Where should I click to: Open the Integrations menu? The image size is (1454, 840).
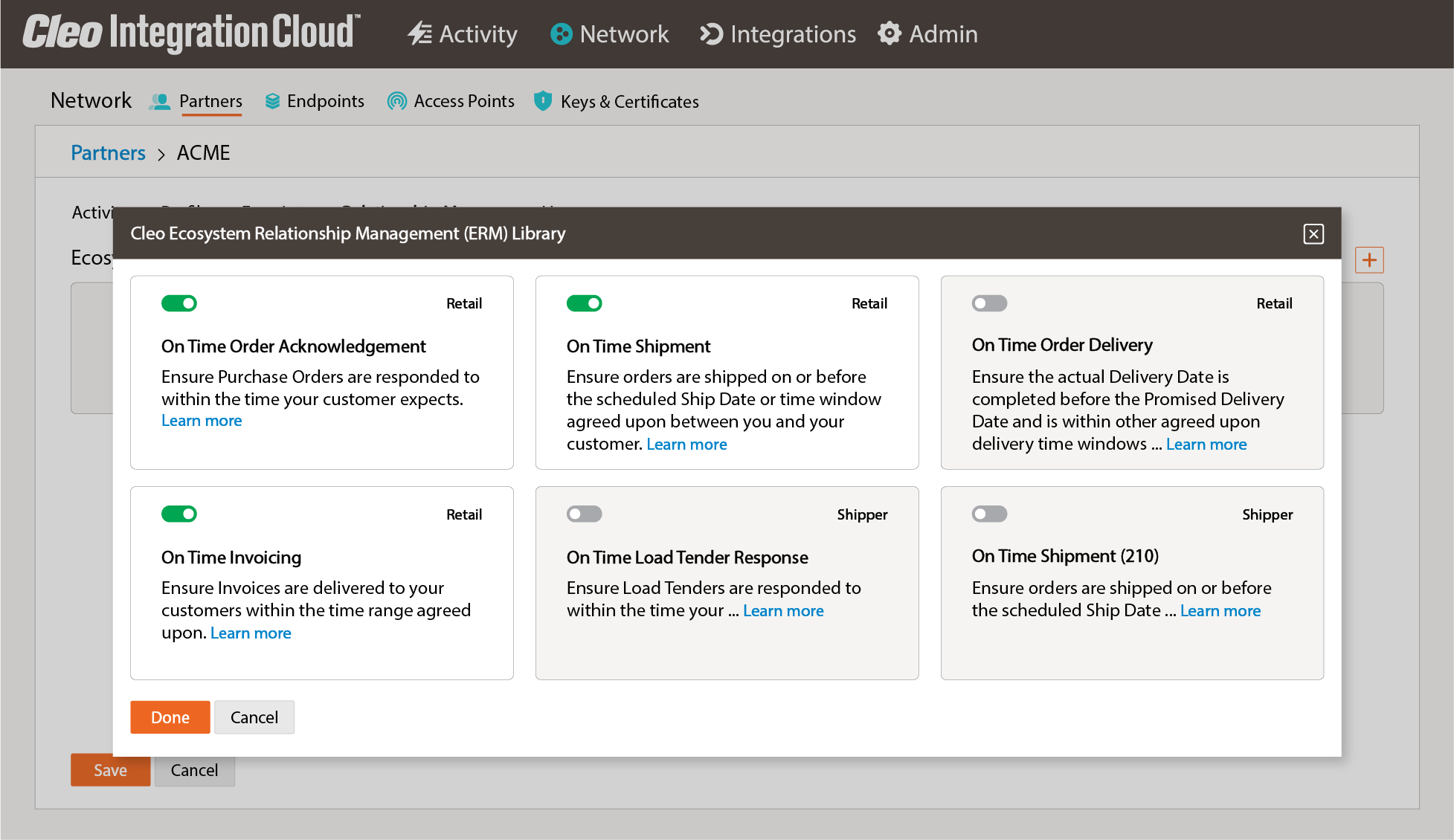point(778,34)
